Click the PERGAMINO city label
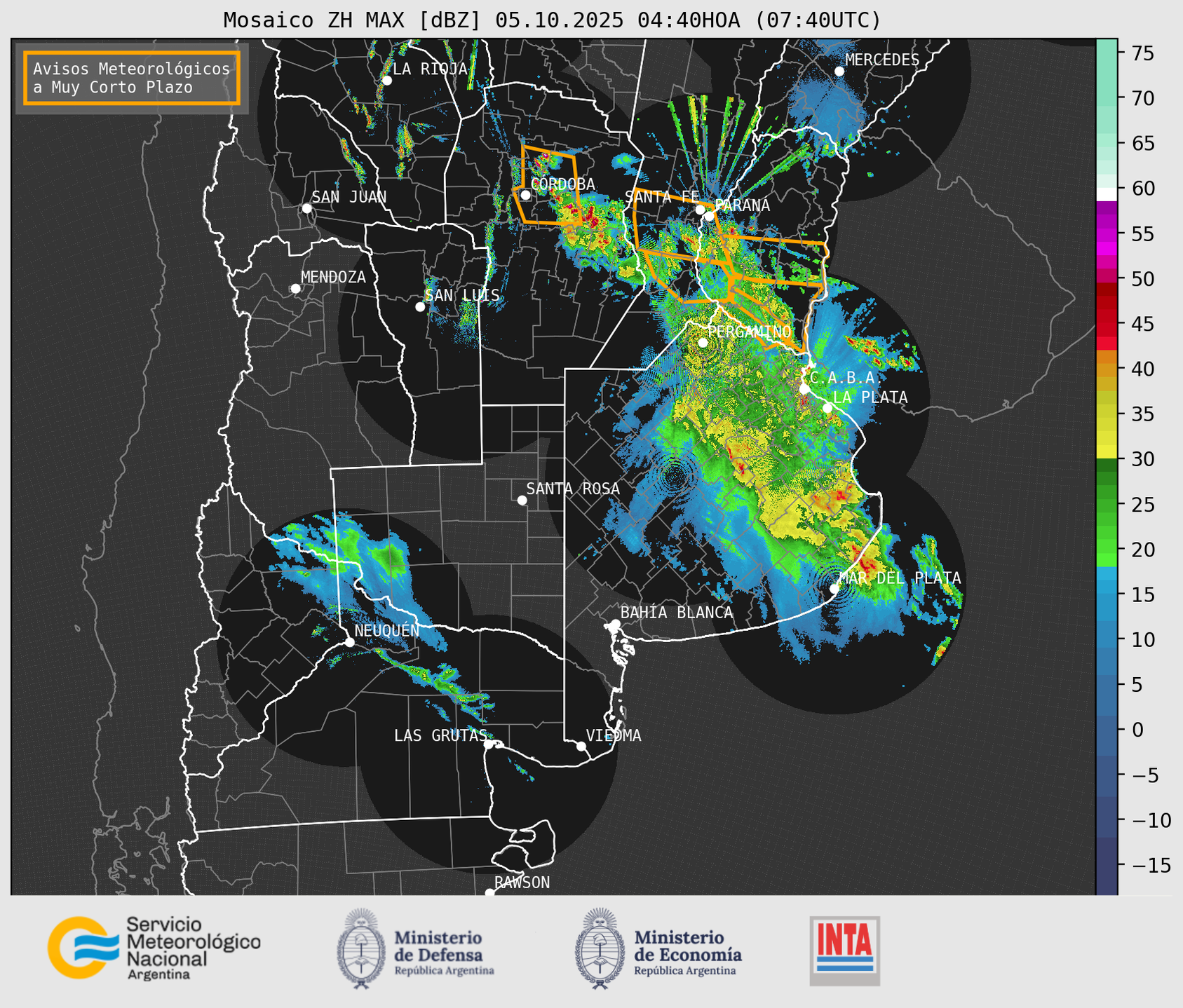Image resolution: width=1183 pixels, height=1008 pixels. coord(750,332)
